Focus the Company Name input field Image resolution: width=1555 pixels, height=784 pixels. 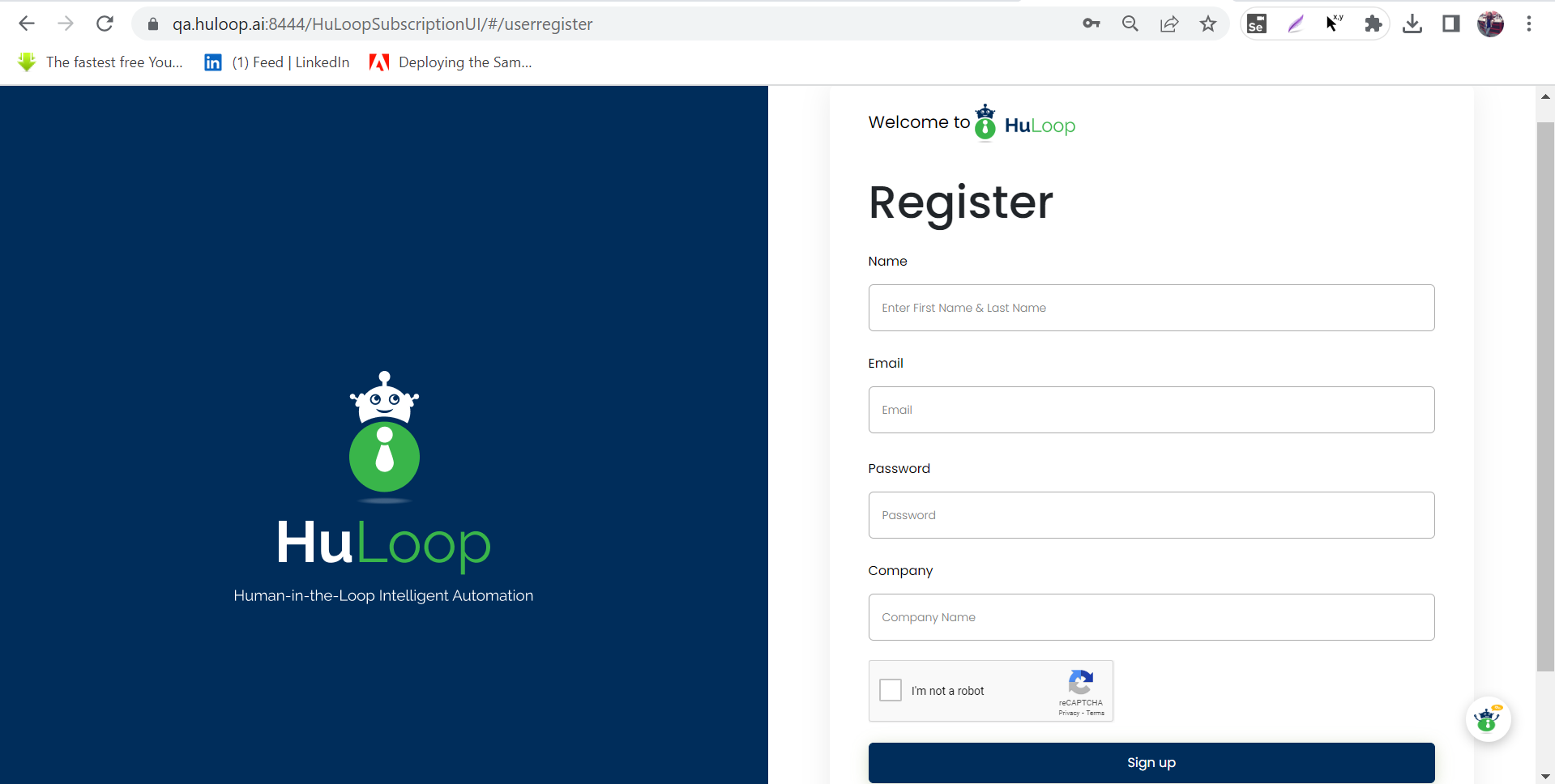click(1151, 617)
